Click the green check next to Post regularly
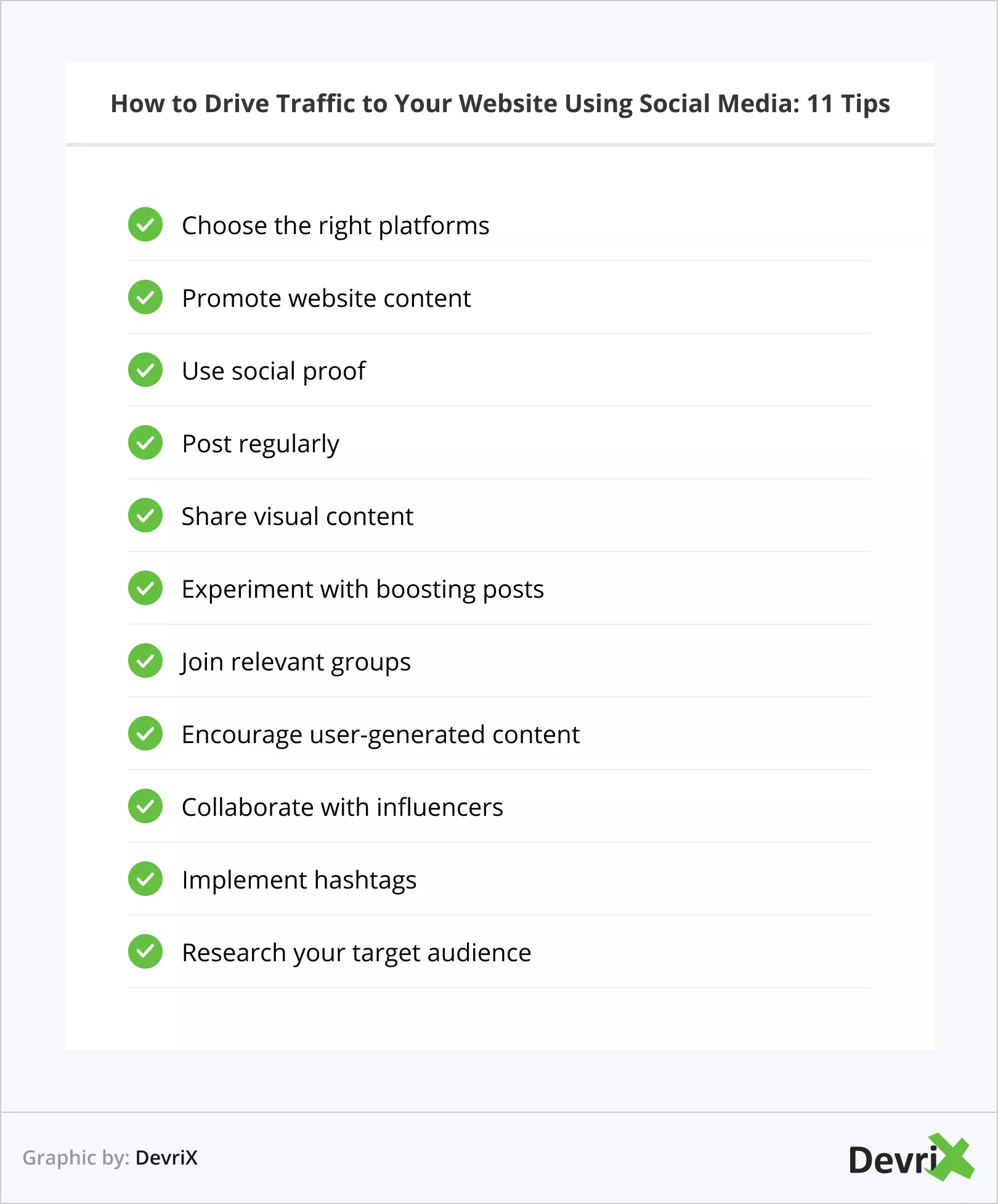 (145, 443)
